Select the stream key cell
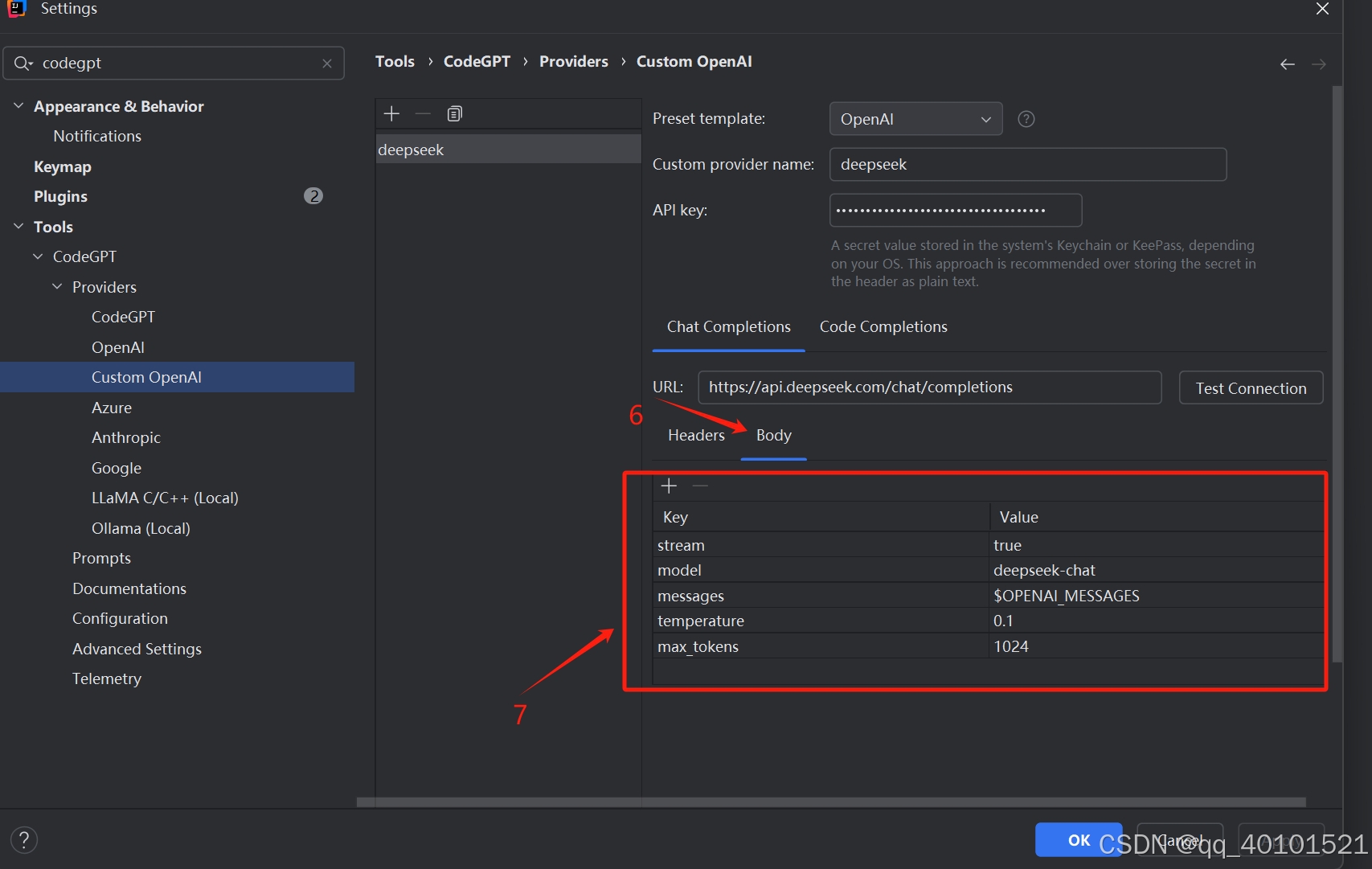Viewport: 1372px width, 869px height. click(821, 545)
